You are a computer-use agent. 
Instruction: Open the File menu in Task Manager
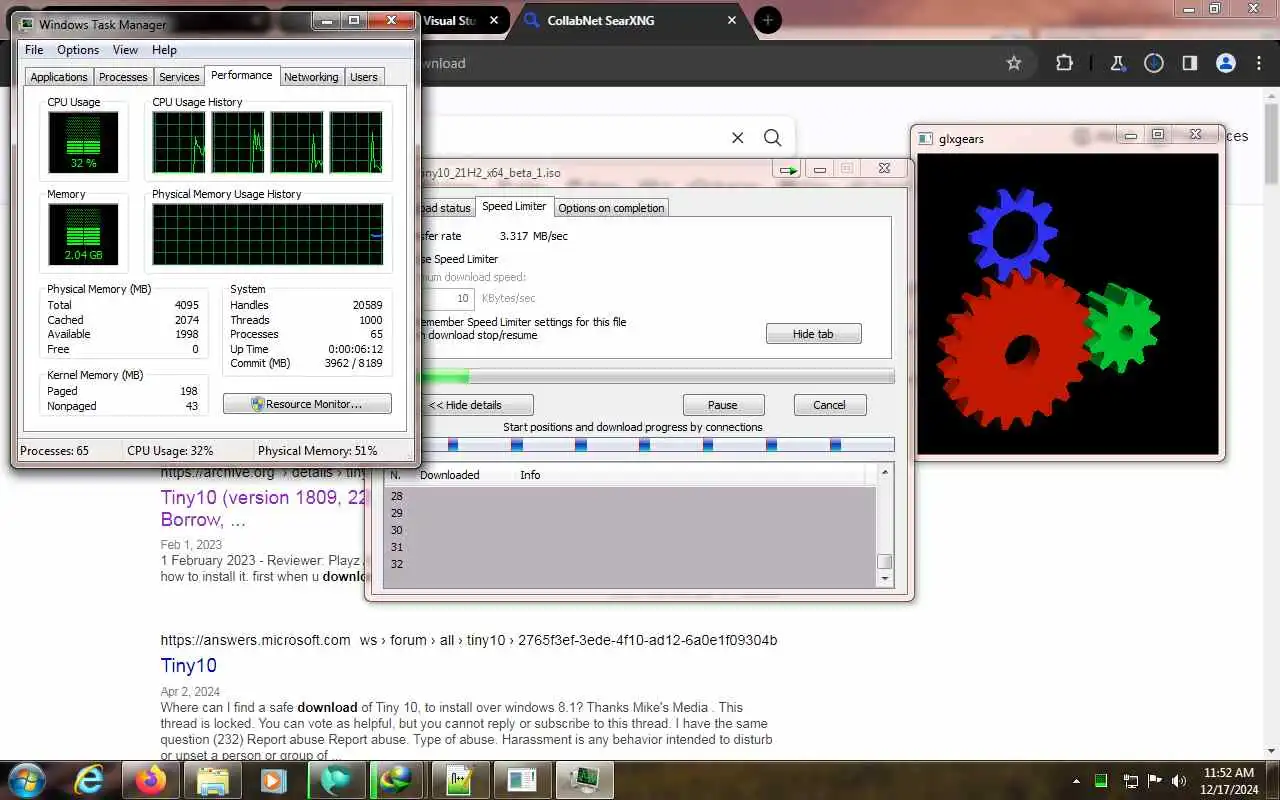pyautogui.click(x=34, y=50)
